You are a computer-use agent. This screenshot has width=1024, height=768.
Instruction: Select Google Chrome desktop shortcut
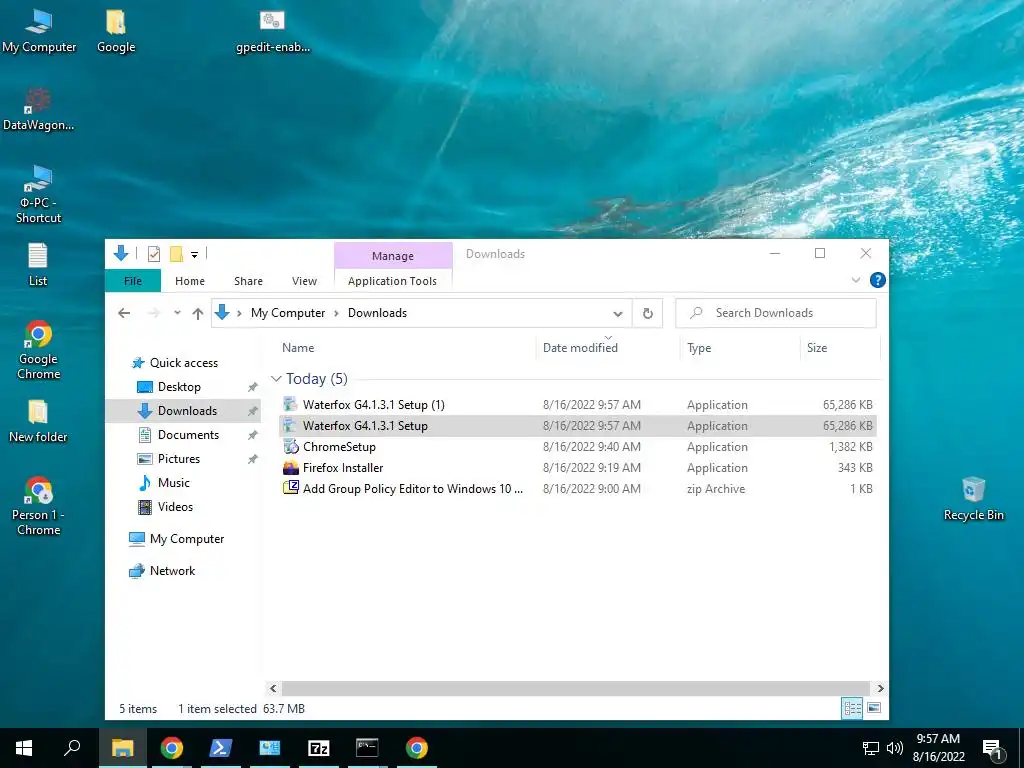[38, 350]
